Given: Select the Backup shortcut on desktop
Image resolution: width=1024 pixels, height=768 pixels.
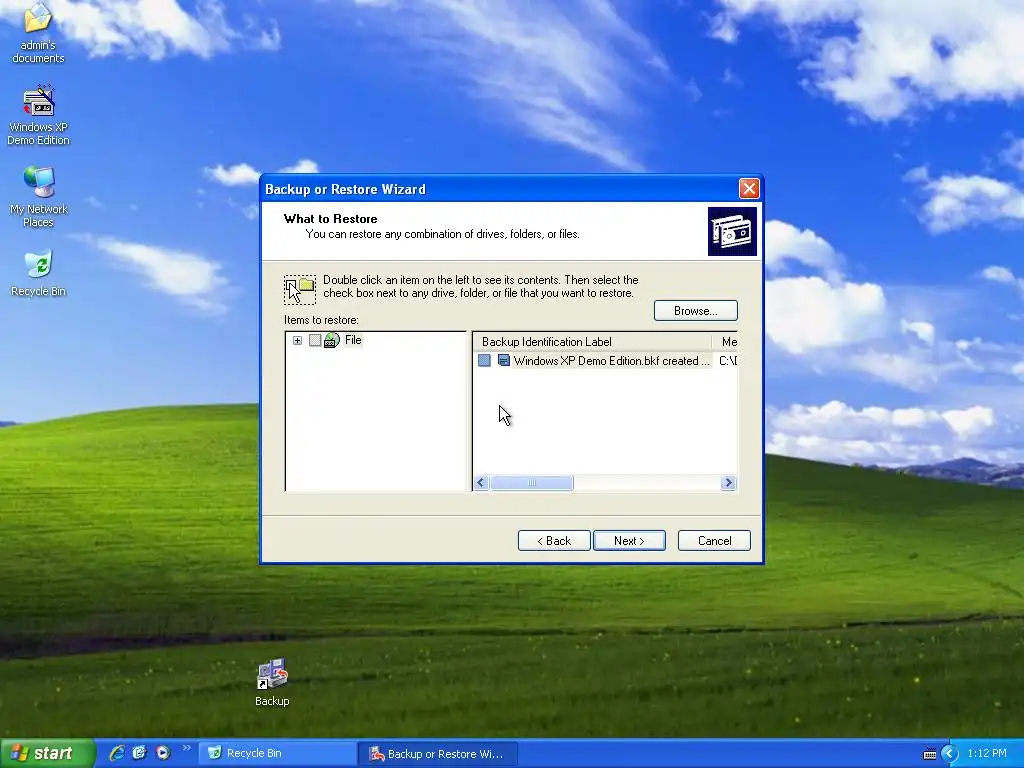Looking at the screenshot, I should click(x=272, y=682).
